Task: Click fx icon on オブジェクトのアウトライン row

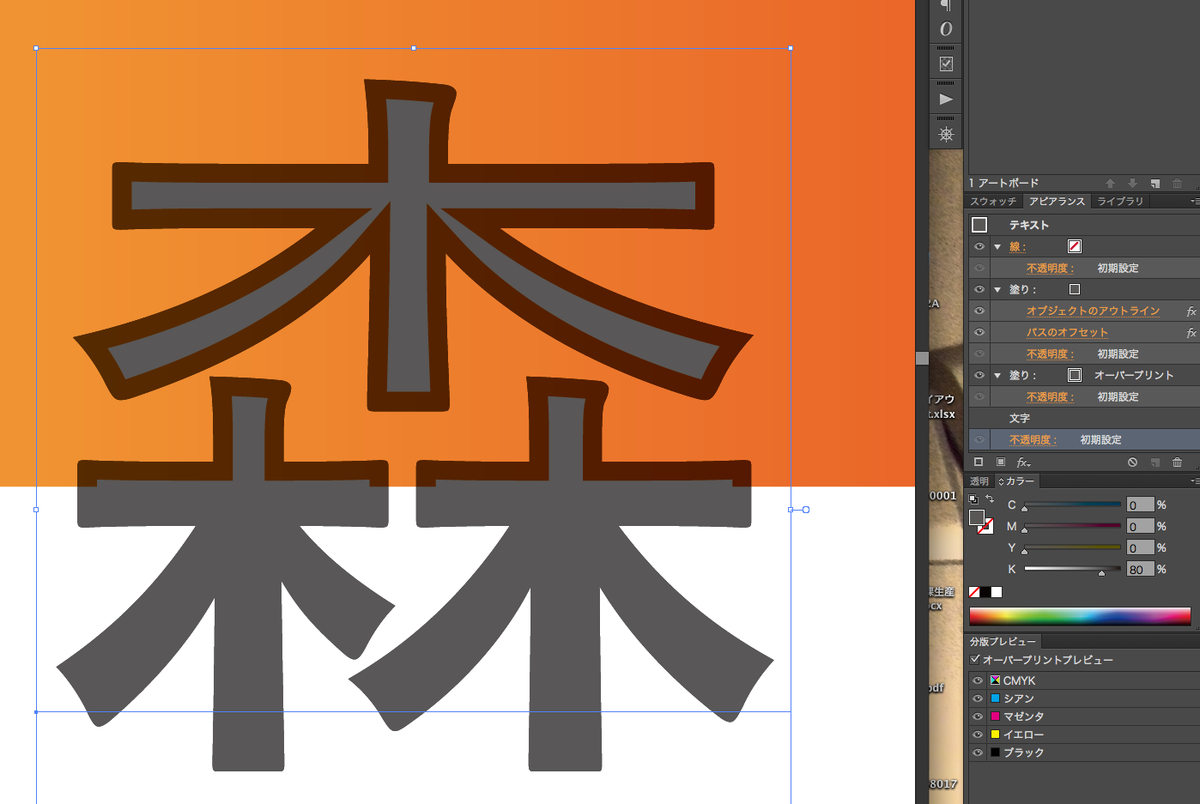Action: pyautogui.click(x=1191, y=311)
